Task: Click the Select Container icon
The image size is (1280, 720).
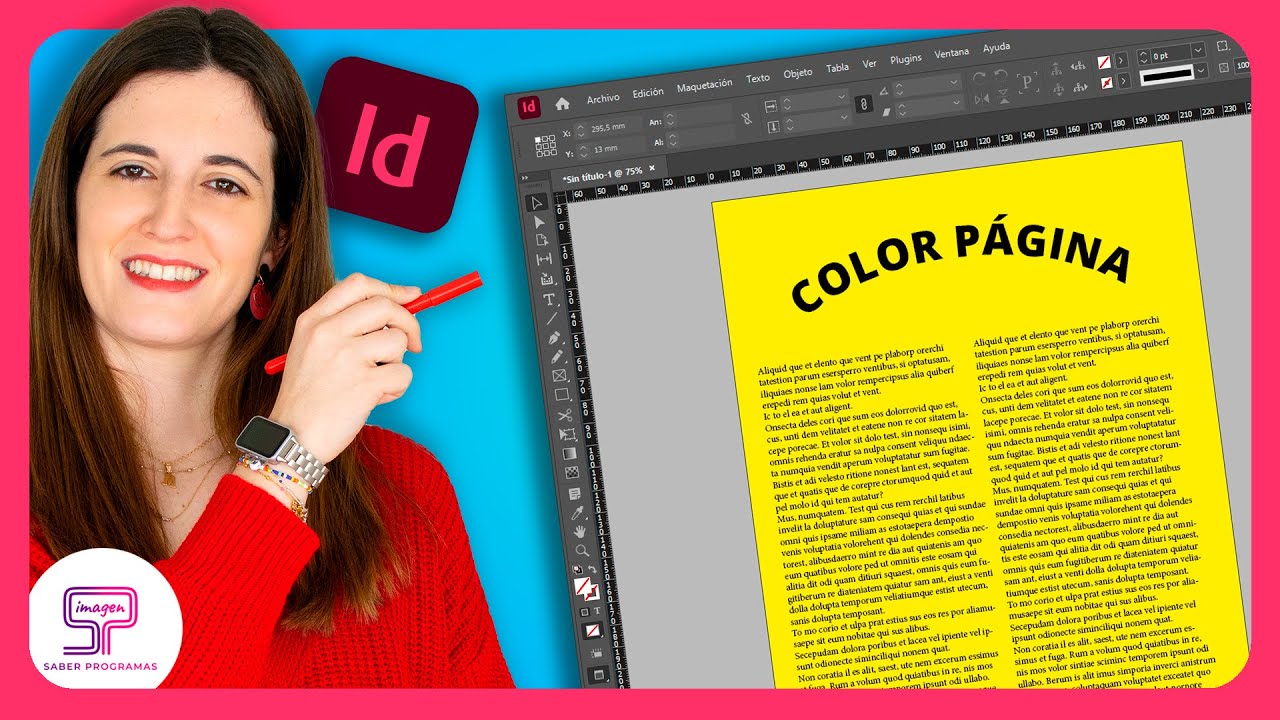Action: [1055, 70]
